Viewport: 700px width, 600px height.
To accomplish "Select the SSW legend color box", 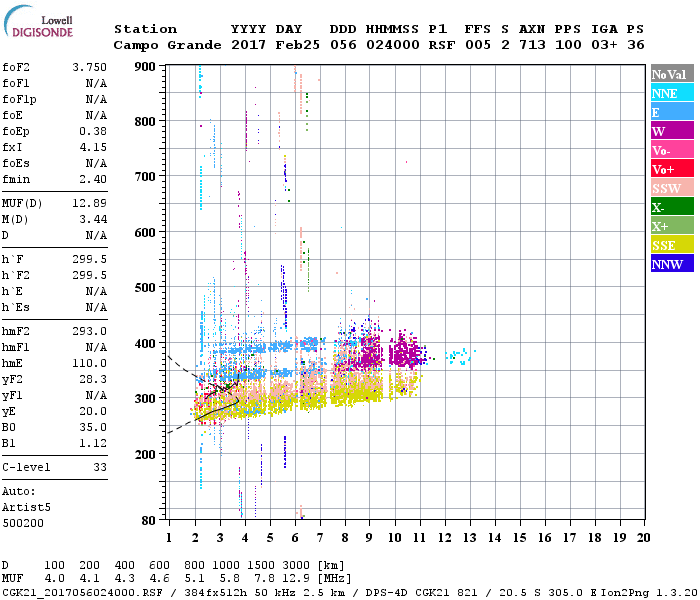I will tap(670, 188).
